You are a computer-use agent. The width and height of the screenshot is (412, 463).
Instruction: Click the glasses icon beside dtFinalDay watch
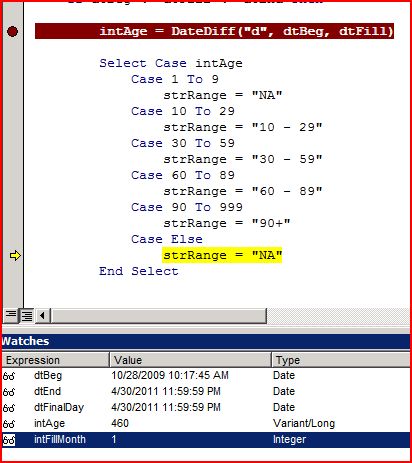click(x=9, y=408)
